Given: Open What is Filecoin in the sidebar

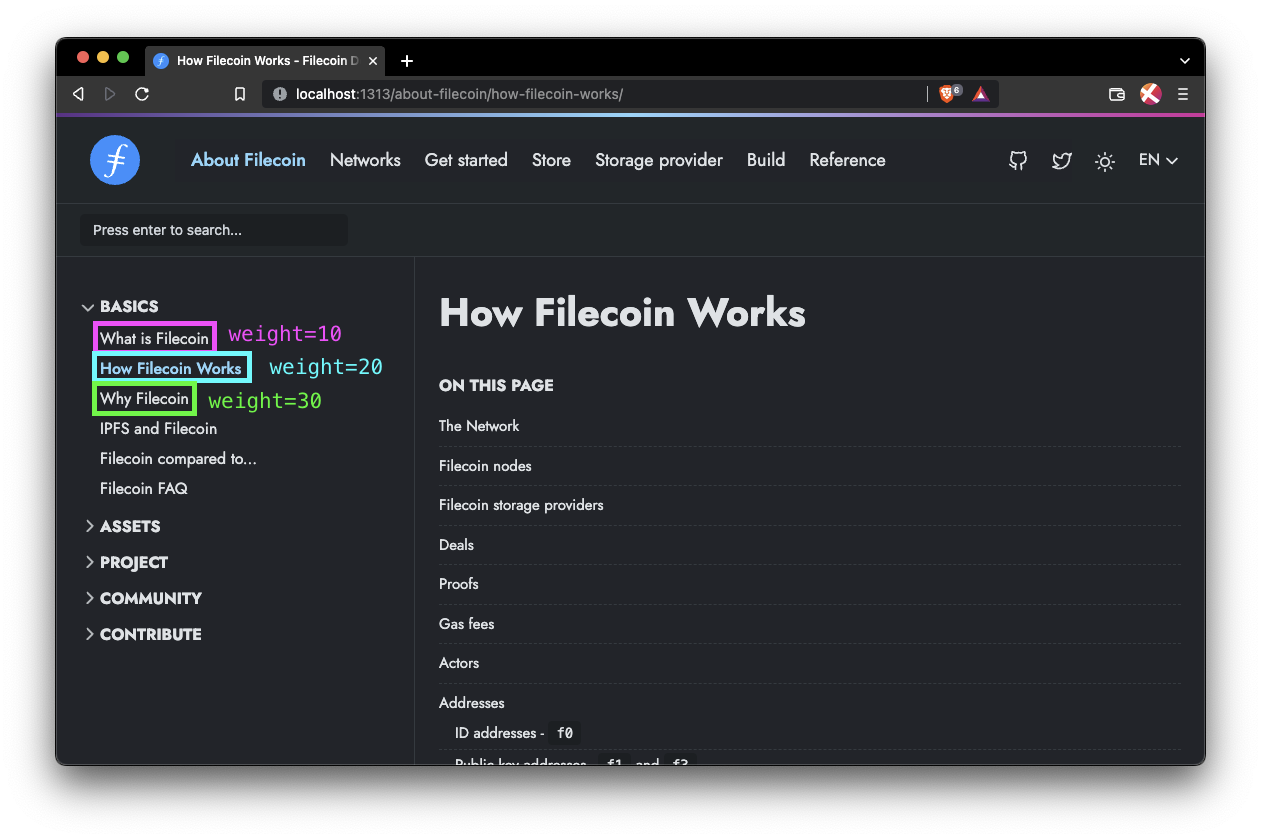Looking at the screenshot, I should point(155,338).
